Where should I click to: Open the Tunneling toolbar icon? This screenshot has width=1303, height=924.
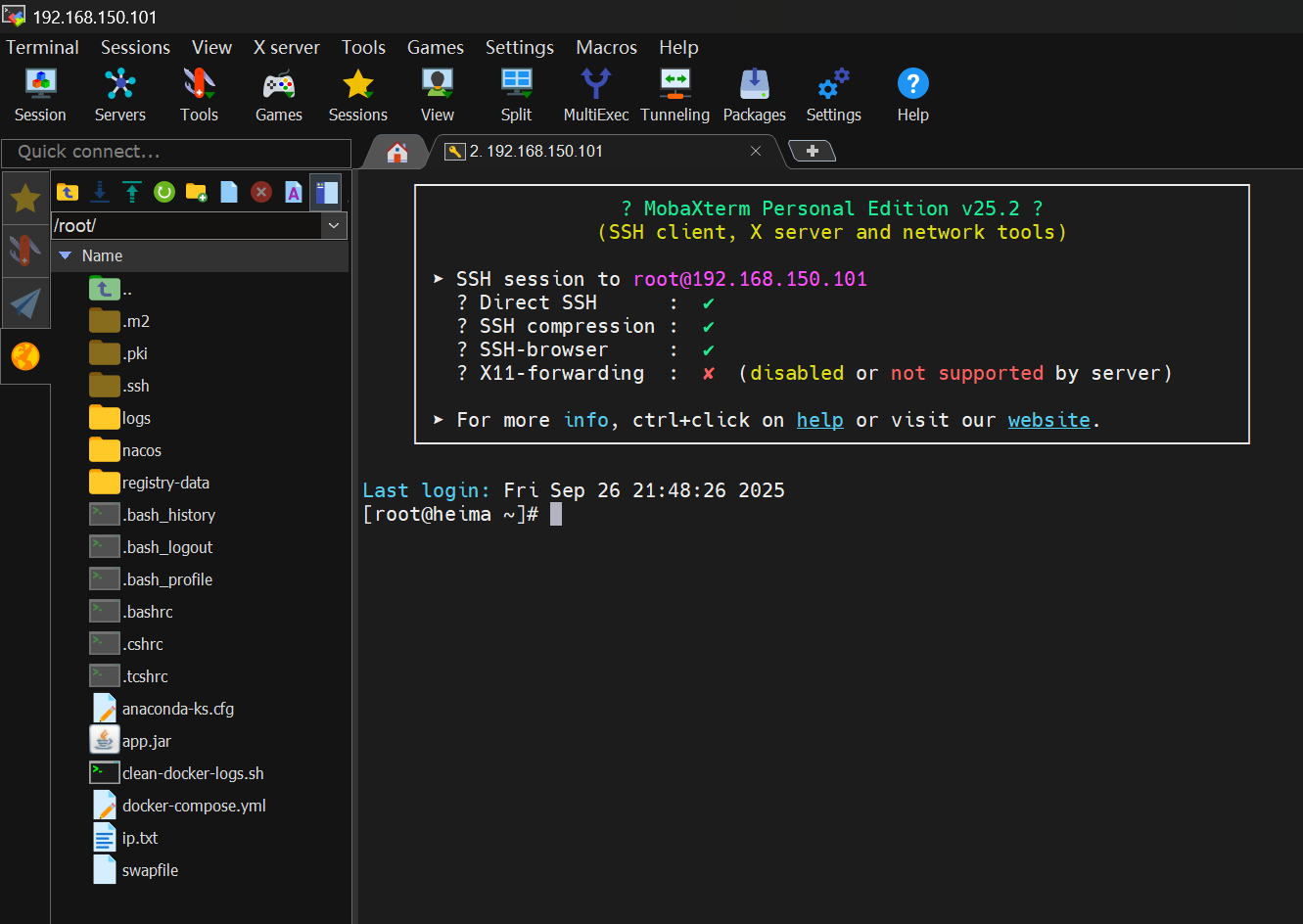click(675, 95)
